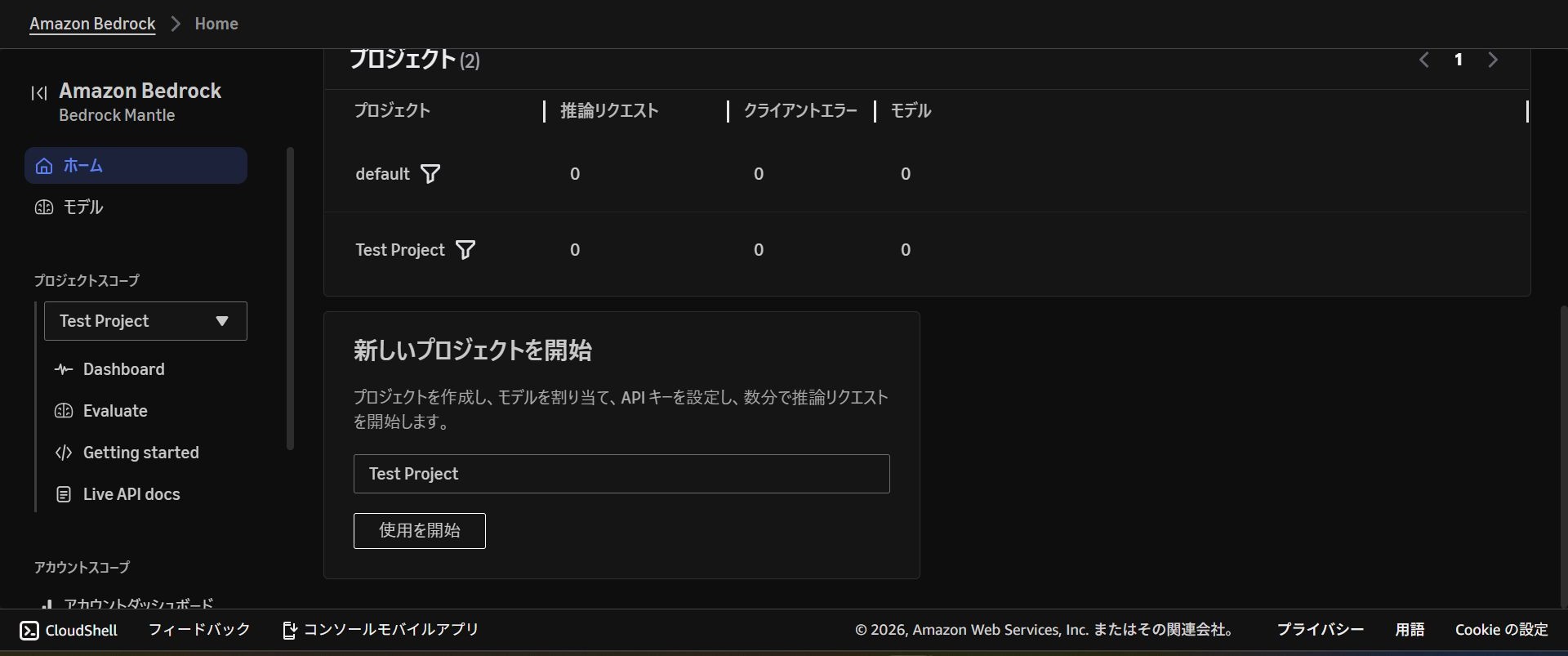Click the project name input field
The width and height of the screenshot is (1568, 656).
point(621,474)
